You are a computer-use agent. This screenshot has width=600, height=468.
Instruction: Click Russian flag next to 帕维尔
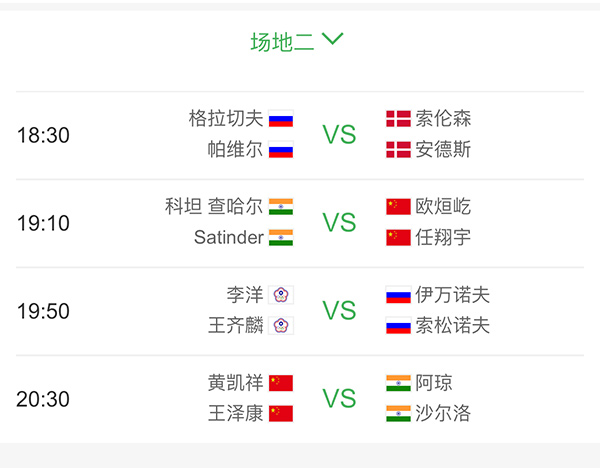coord(281,150)
